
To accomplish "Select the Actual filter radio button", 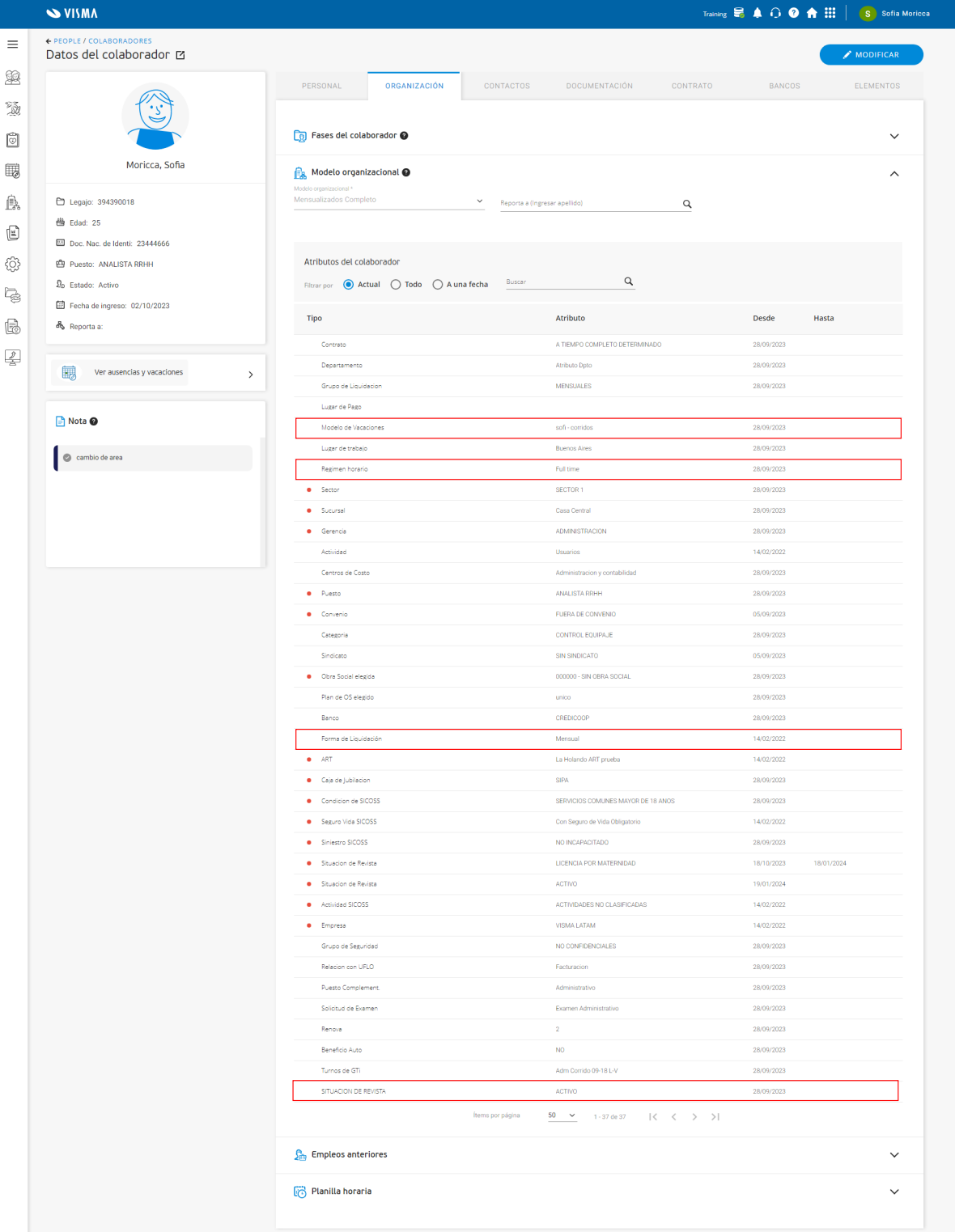I will (348, 284).
